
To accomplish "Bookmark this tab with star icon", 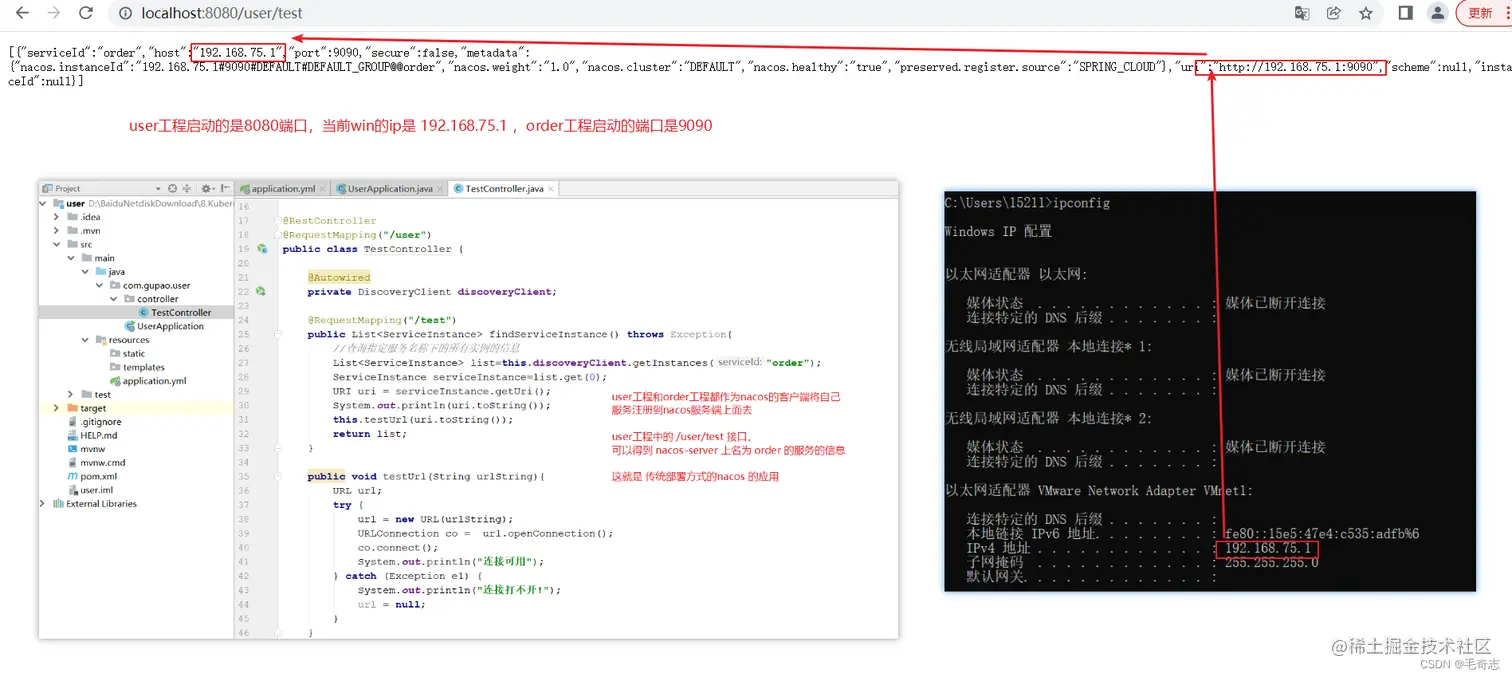I will [x=1365, y=13].
